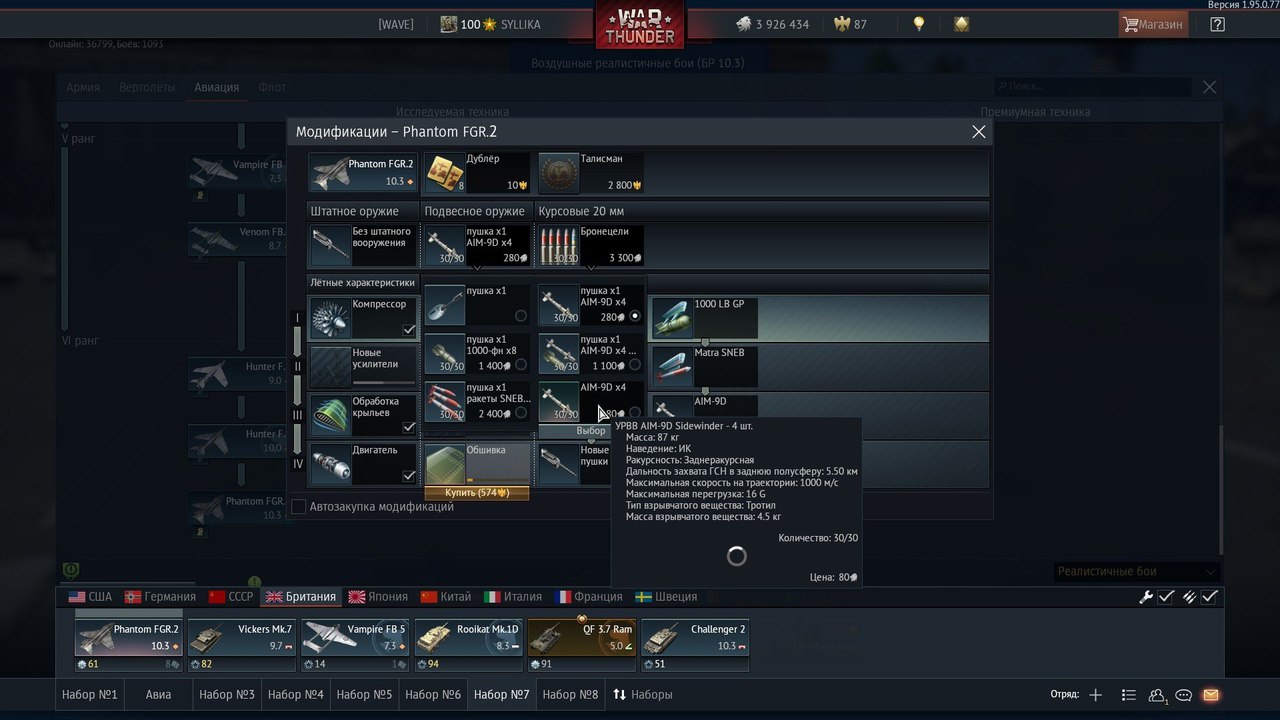Click the wrench repair icon
This screenshot has height=720, width=1280.
click(x=1146, y=597)
